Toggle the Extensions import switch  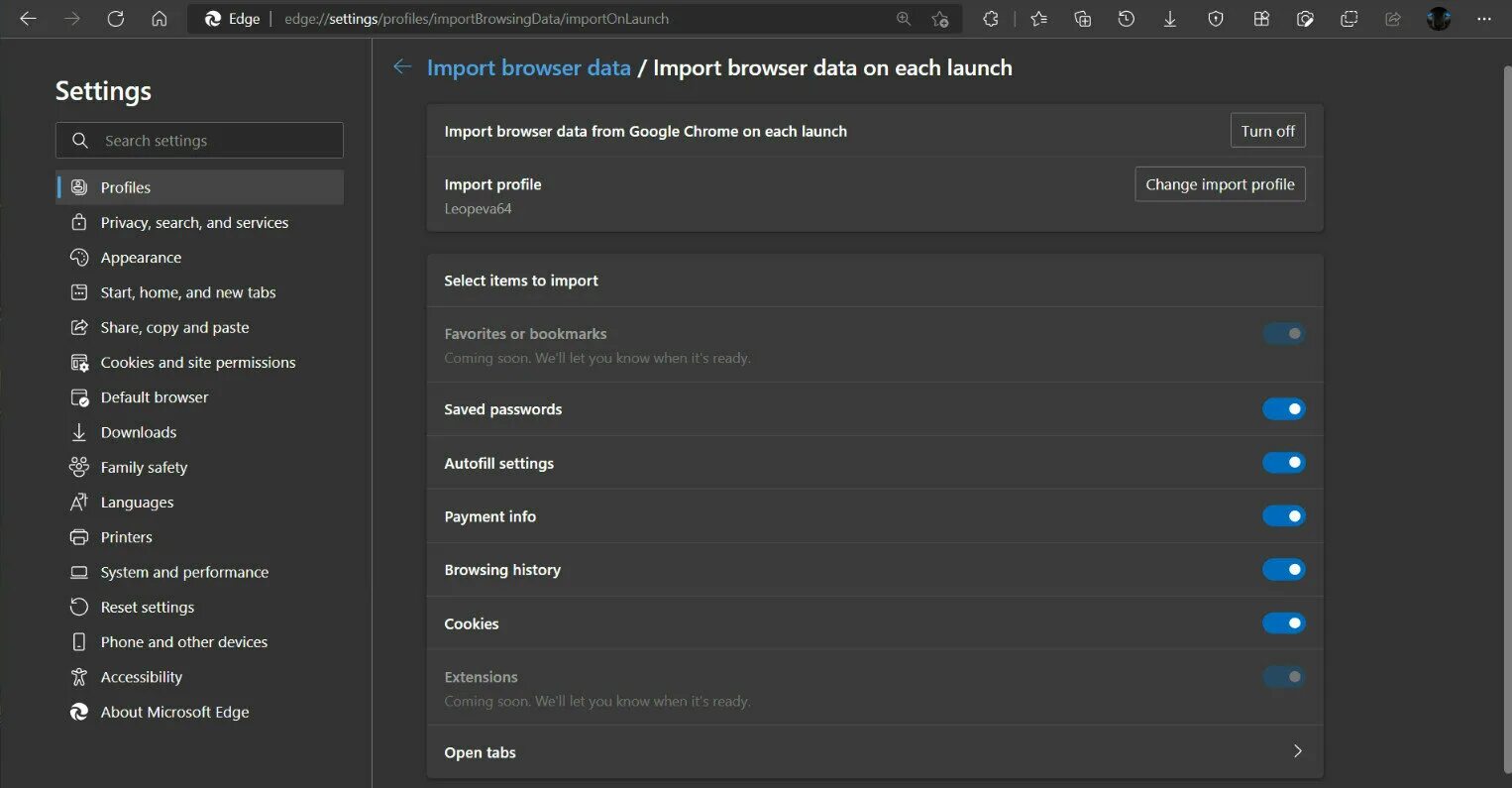1283,677
